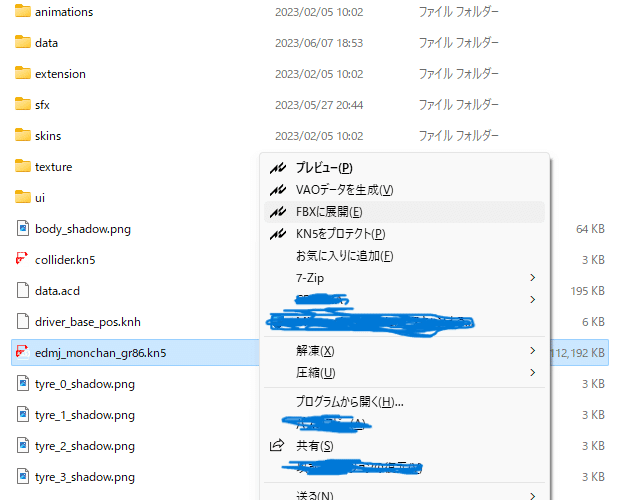Click the icon next to KN5をプロテクト(P)
This screenshot has width=644, height=500.
(278, 234)
